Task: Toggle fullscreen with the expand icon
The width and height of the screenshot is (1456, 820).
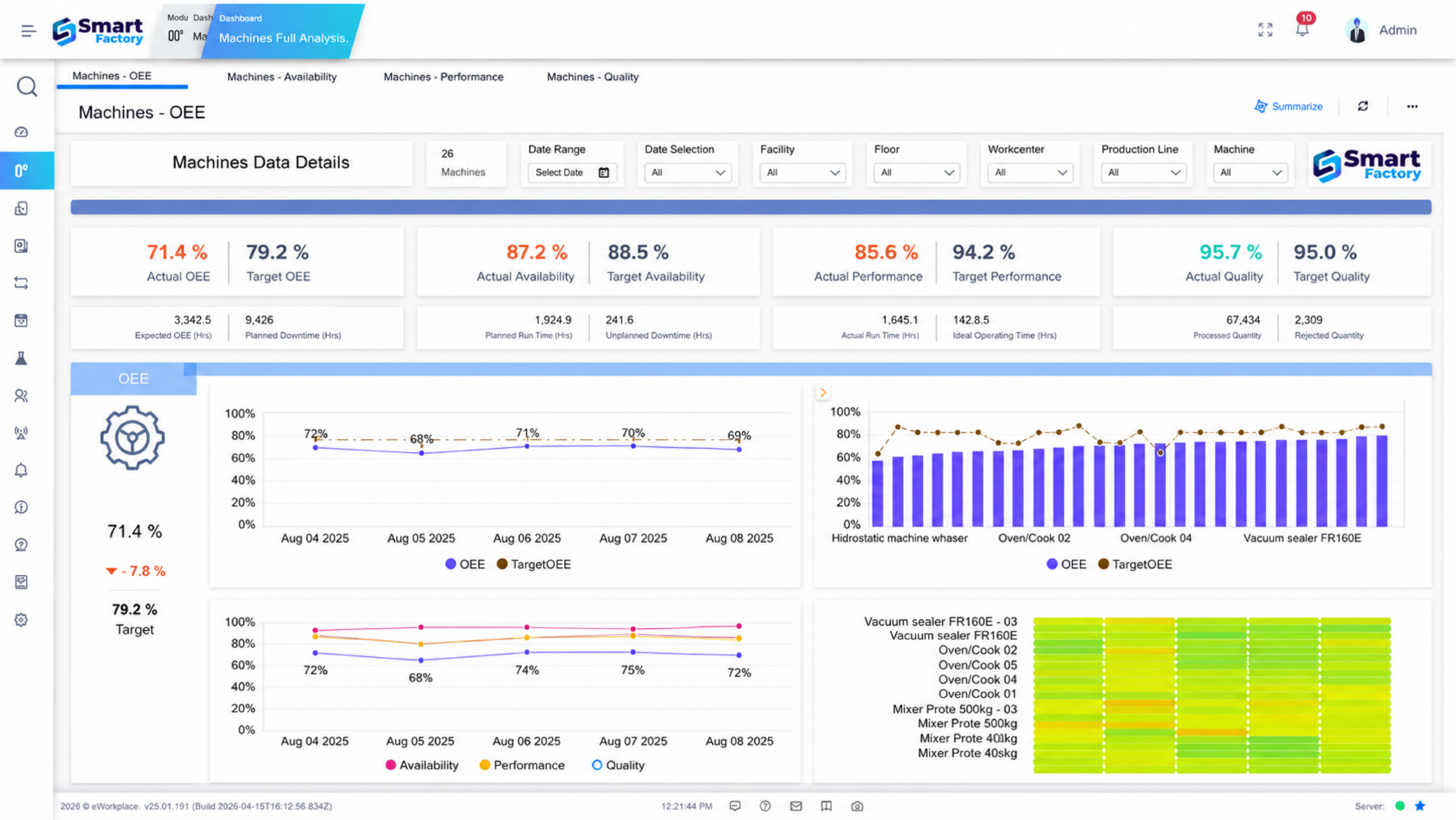Action: [x=1265, y=30]
